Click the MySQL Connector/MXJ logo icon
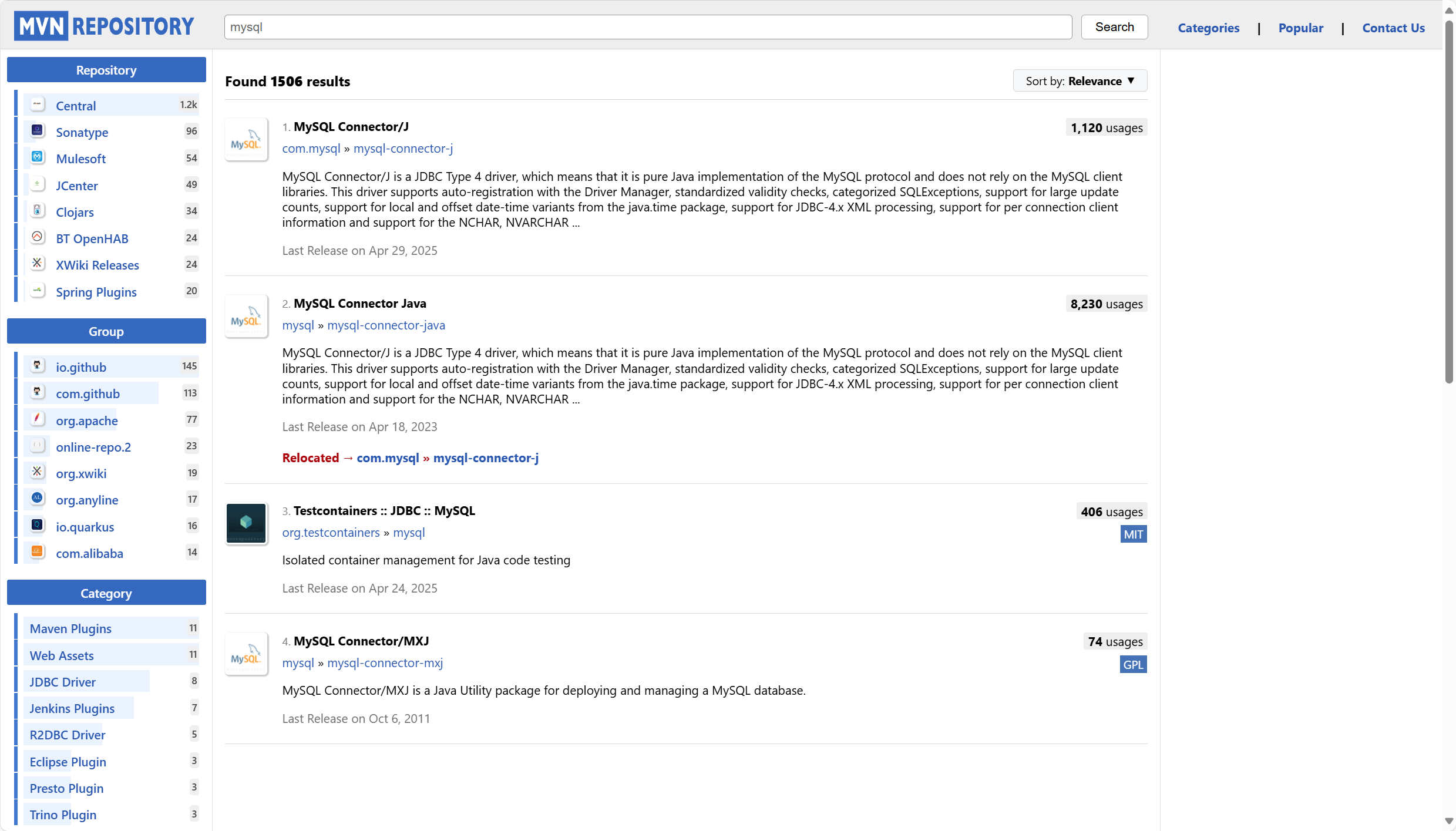The width and height of the screenshot is (1456, 831). pos(246,654)
